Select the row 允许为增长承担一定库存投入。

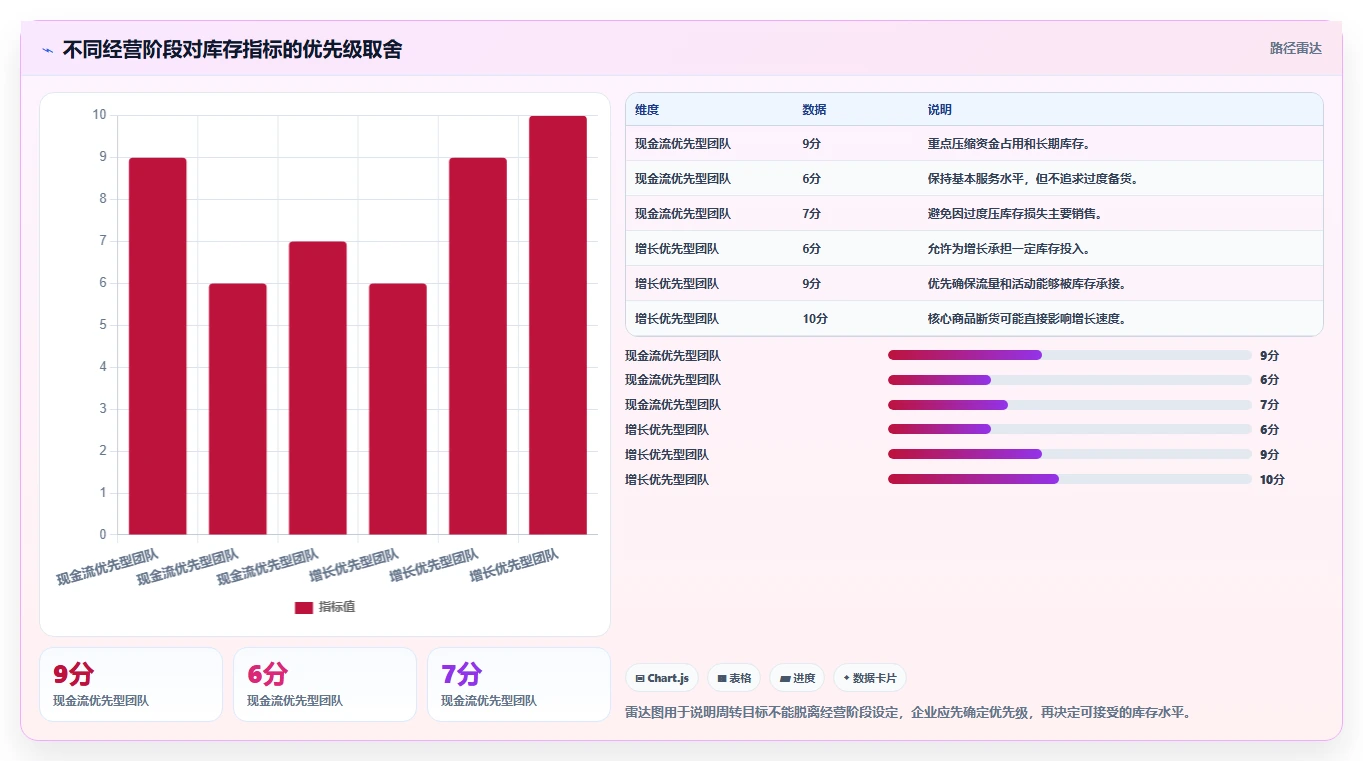[974, 249]
